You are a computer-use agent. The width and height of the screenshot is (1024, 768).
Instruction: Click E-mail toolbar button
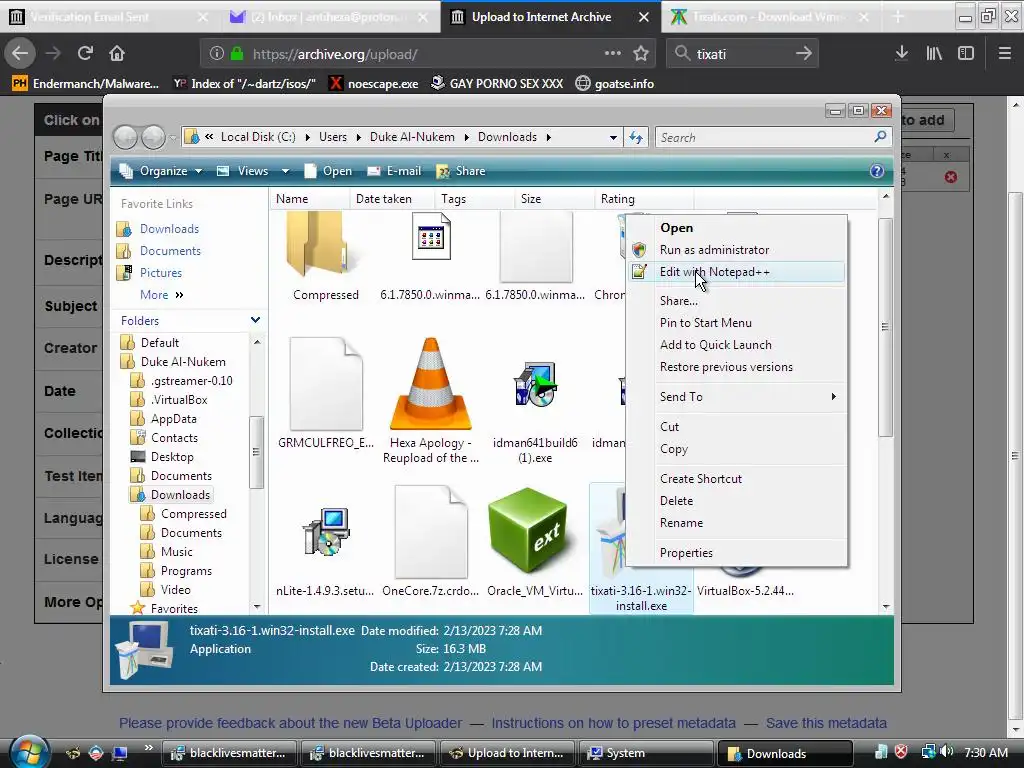tap(394, 171)
